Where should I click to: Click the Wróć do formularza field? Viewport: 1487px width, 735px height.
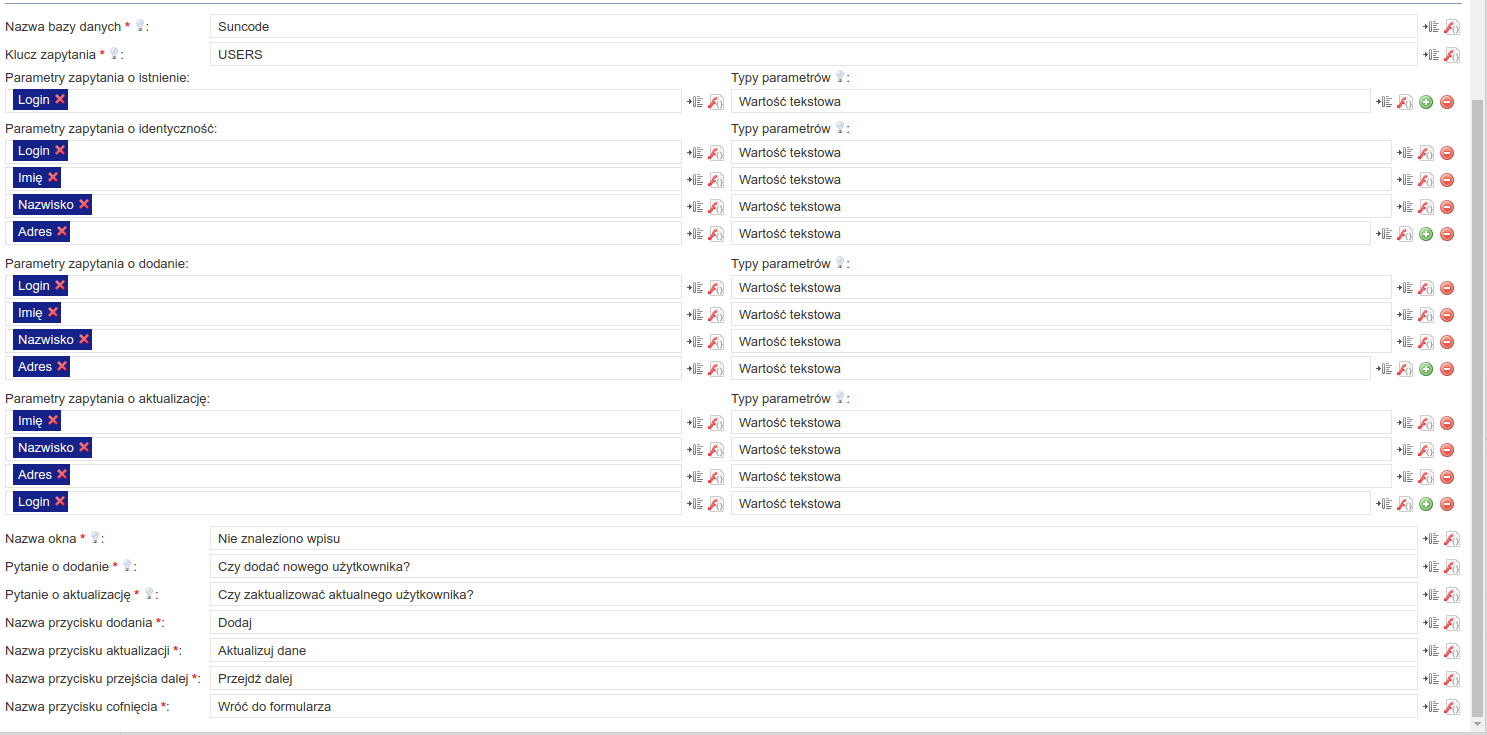tap(814, 707)
